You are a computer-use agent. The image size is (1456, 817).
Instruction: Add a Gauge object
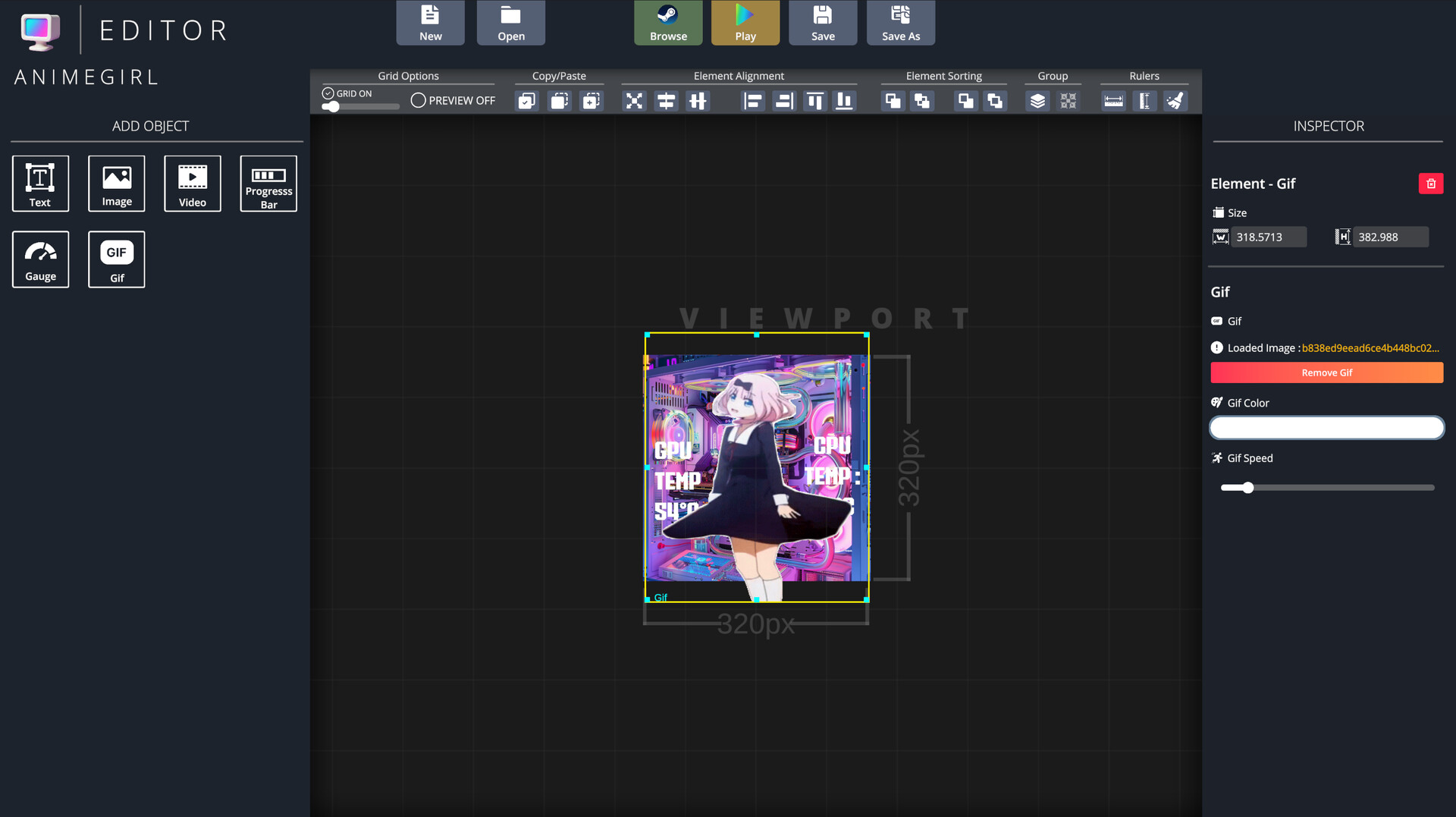(40, 259)
